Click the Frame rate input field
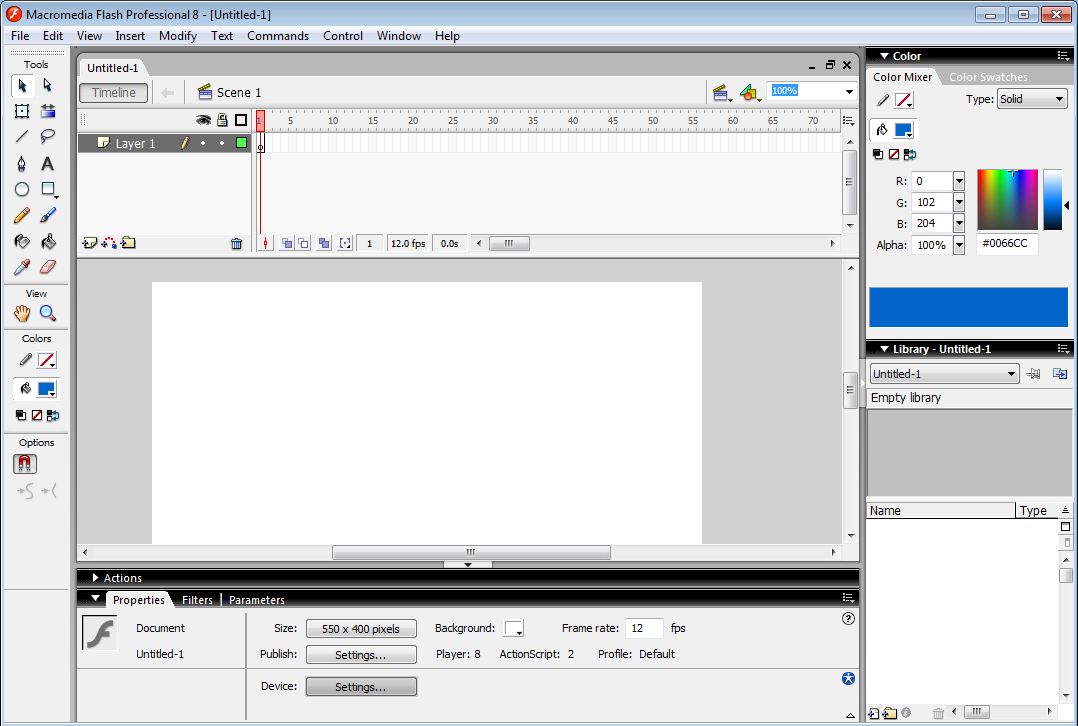The height and width of the screenshot is (726, 1078). (x=644, y=628)
